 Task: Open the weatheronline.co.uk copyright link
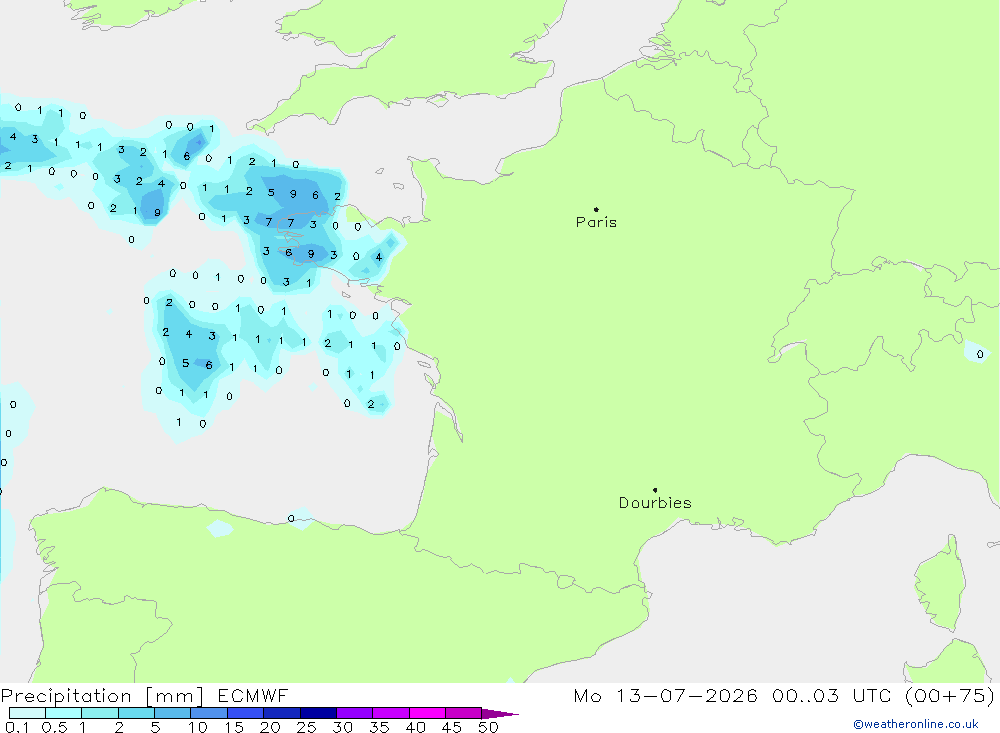coord(916,724)
